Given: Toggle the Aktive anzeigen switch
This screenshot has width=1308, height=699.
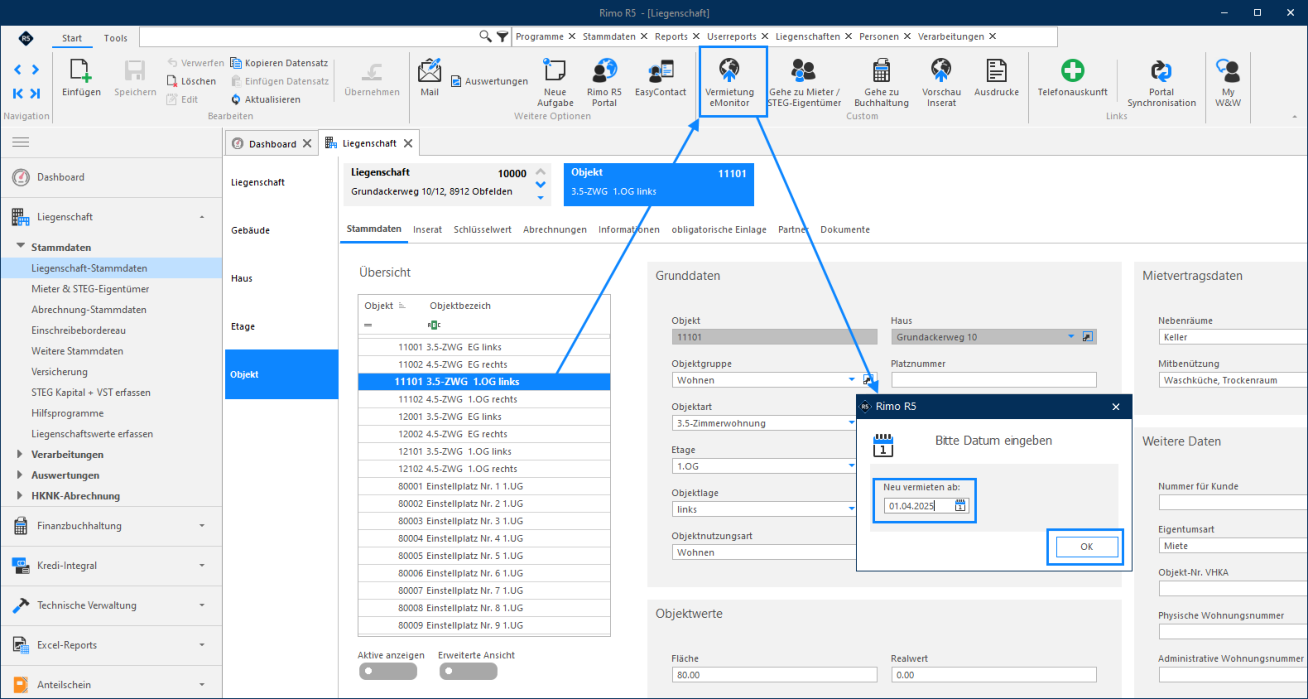Looking at the screenshot, I should click(x=388, y=671).
